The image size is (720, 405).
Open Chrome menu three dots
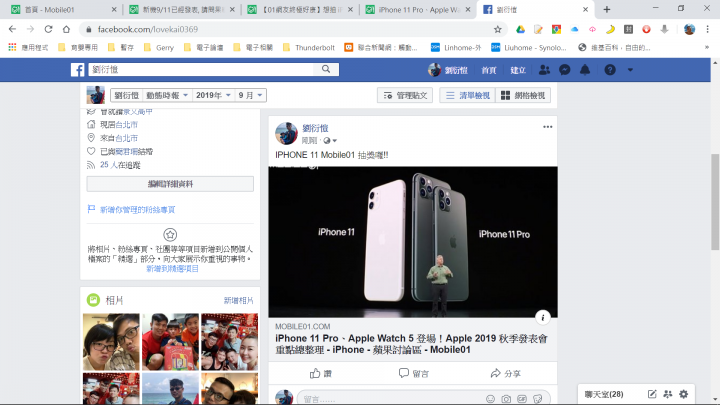tap(708, 29)
